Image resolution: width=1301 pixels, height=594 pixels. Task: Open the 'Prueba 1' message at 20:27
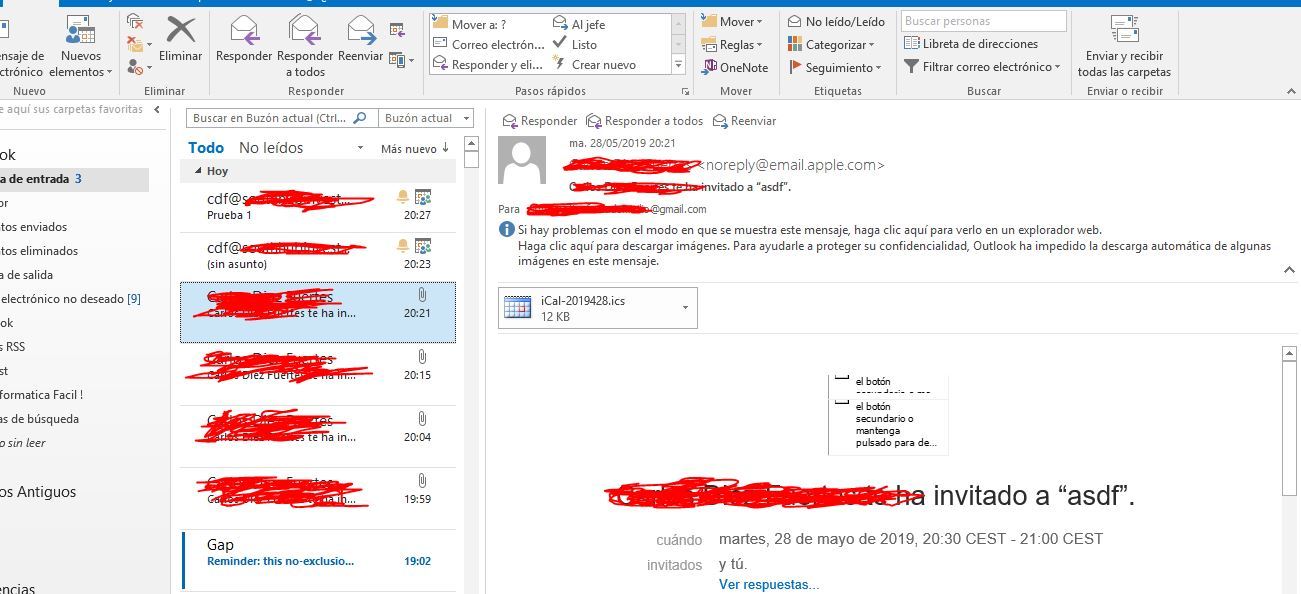coord(318,205)
